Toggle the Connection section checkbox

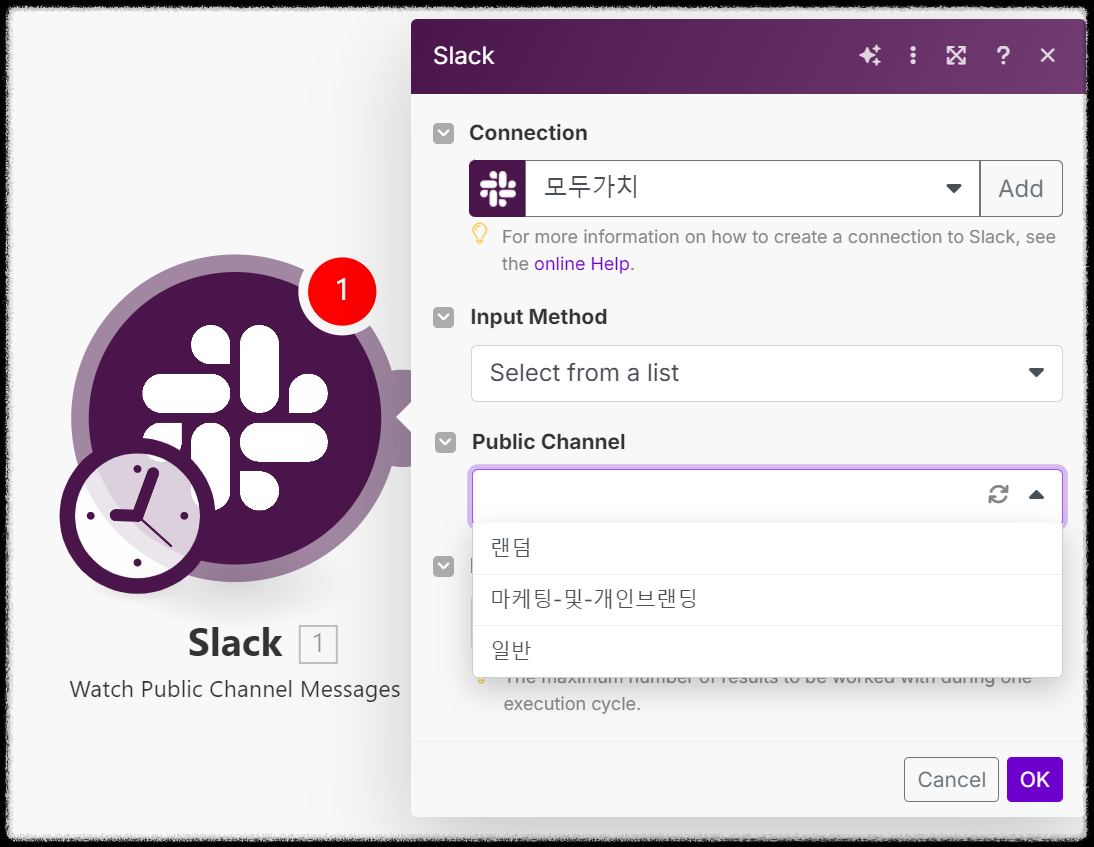[443, 133]
